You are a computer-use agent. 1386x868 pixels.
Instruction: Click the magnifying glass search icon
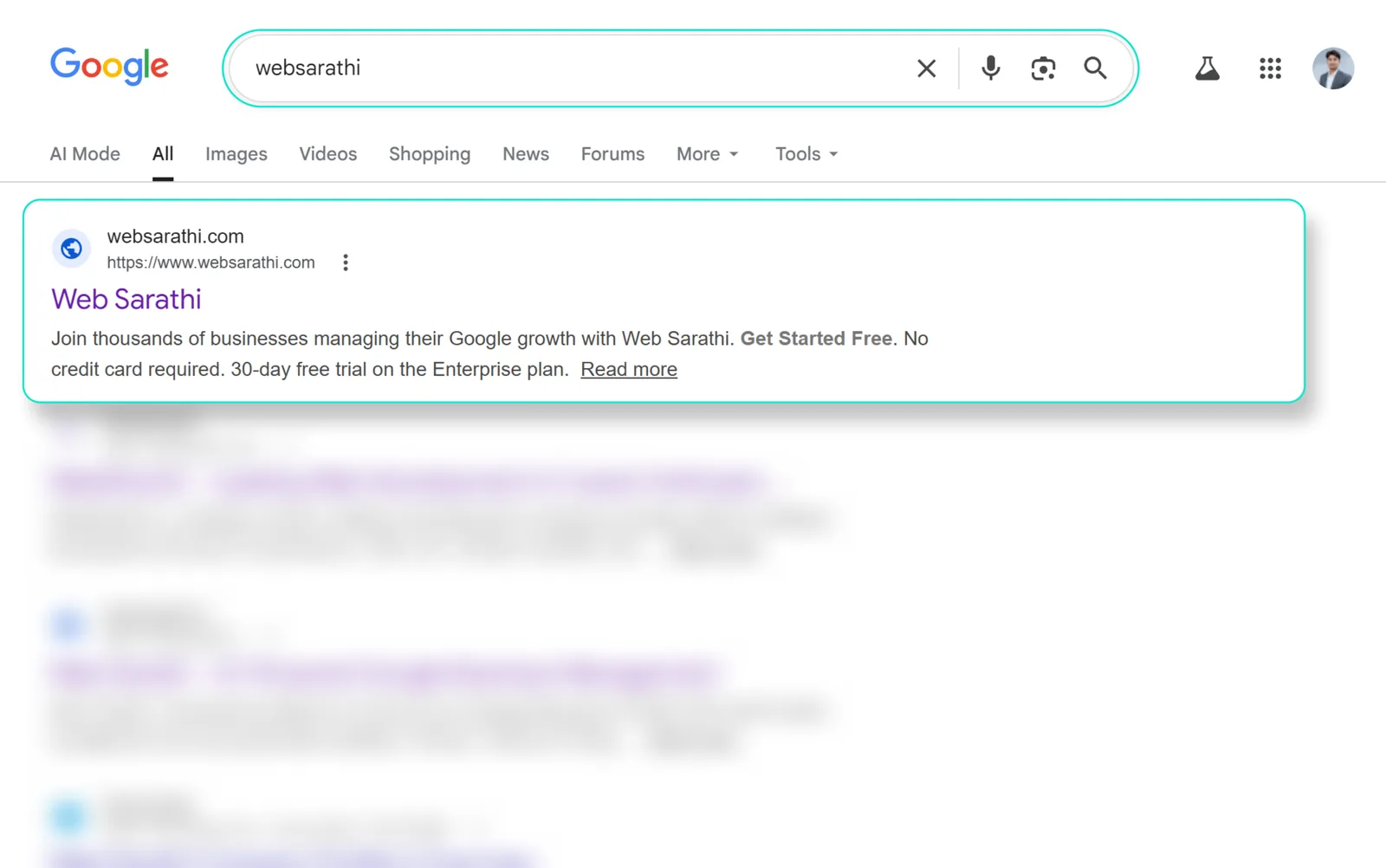pyautogui.click(x=1095, y=68)
